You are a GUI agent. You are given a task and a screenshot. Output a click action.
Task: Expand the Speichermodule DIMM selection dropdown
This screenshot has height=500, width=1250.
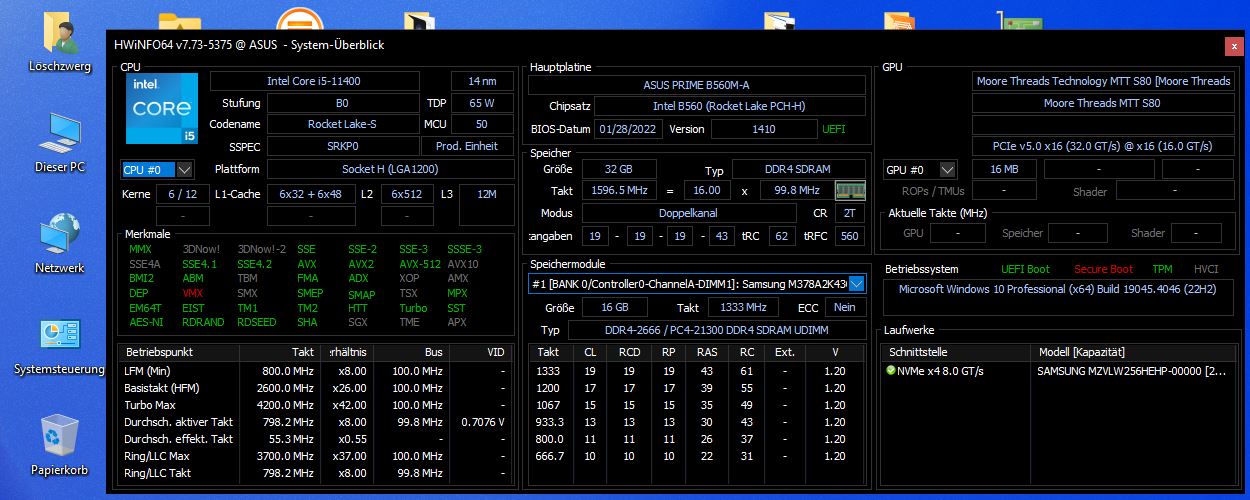click(x=856, y=284)
